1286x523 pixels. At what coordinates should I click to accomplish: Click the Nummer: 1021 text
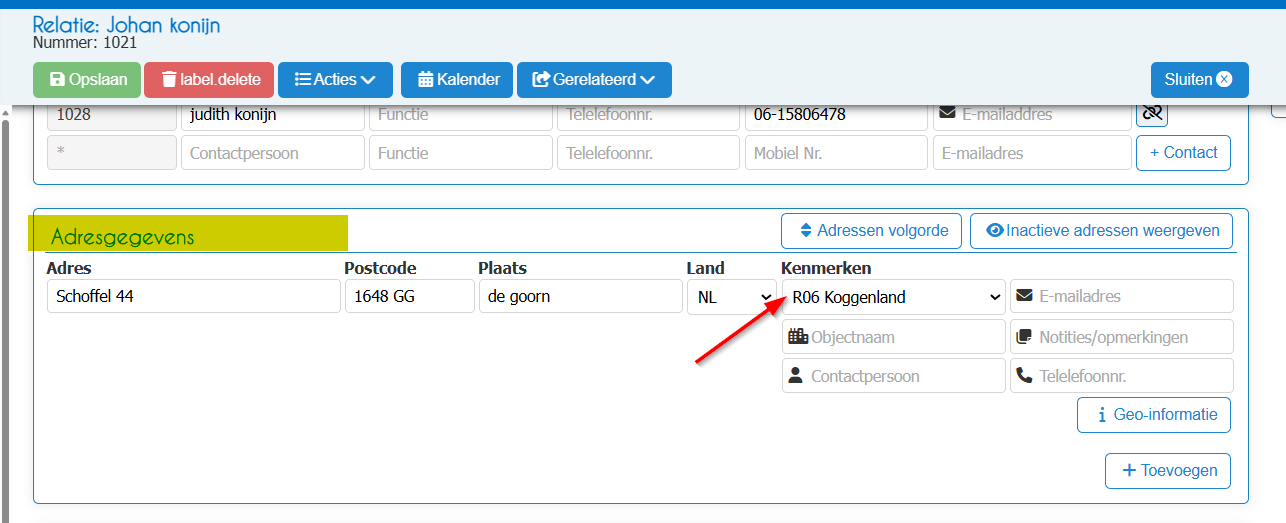pyautogui.click(x=85, y=43)
